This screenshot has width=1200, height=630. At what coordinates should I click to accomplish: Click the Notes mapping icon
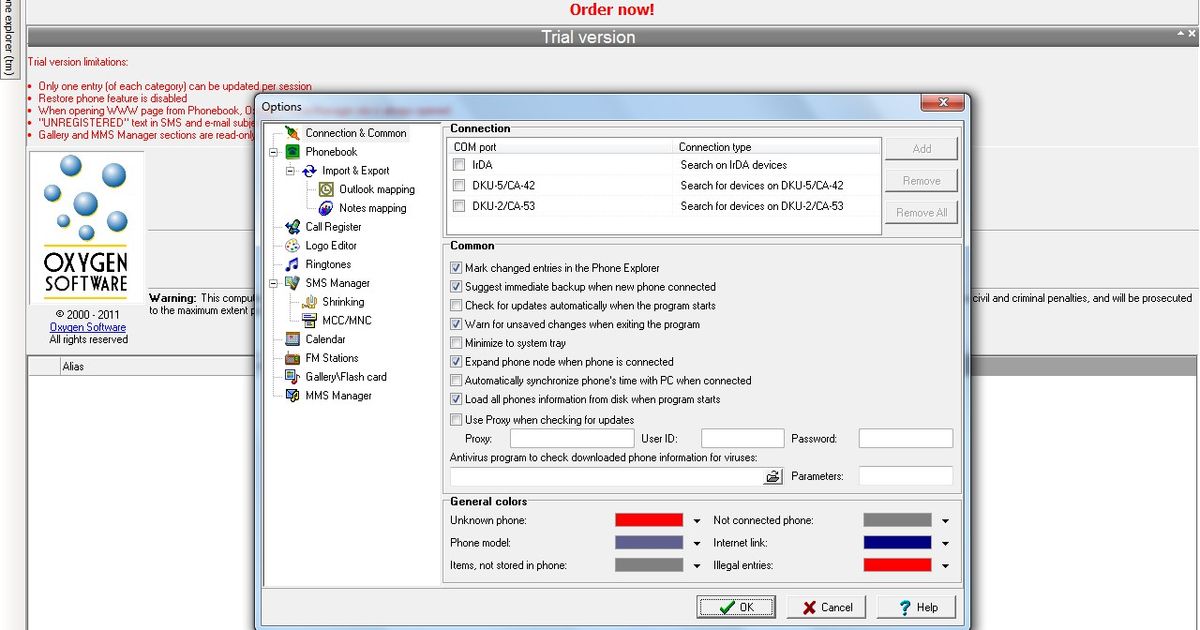[326, 208]
